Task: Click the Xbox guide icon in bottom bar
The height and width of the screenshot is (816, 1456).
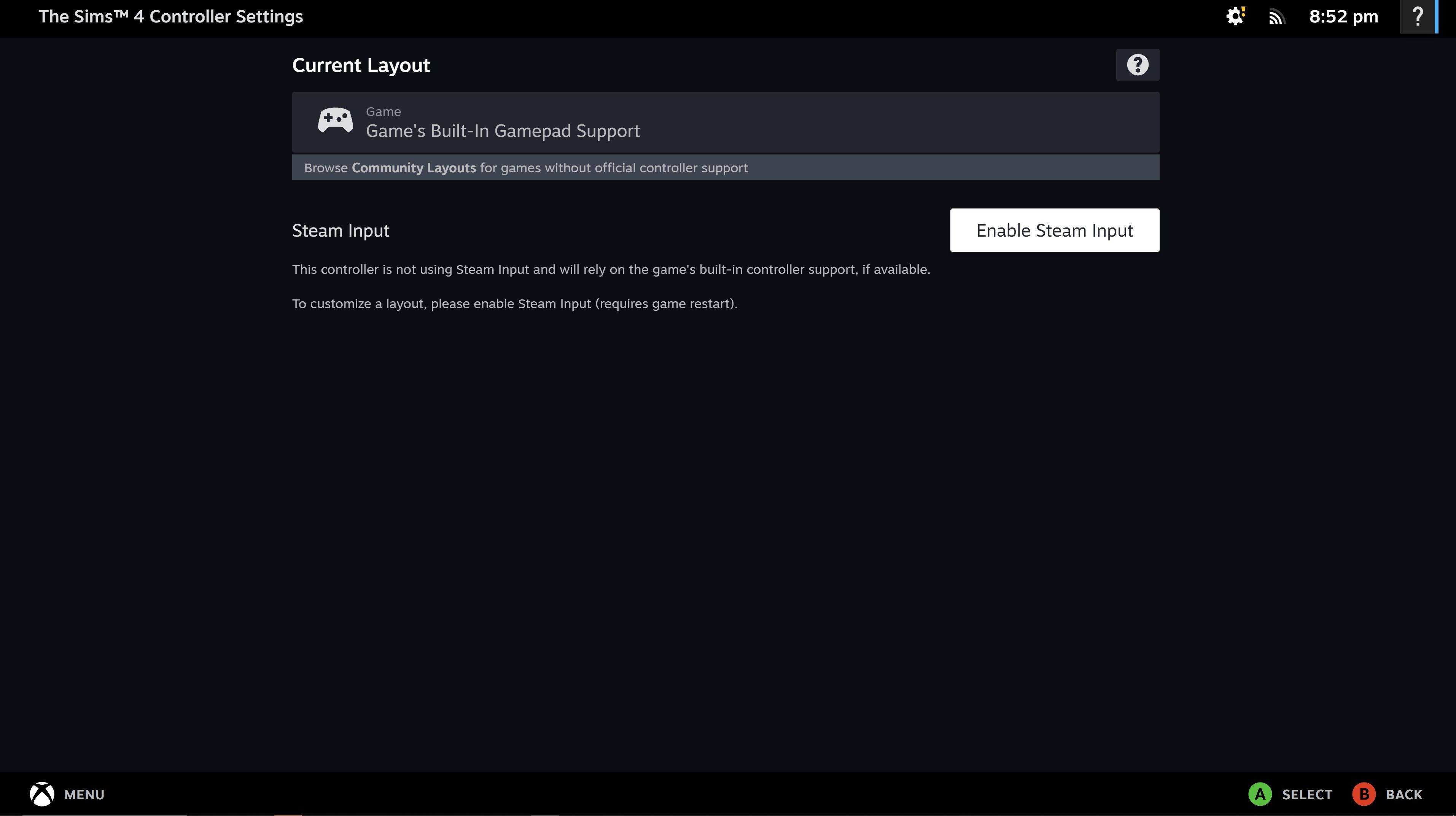Action: (x=41, y=794)
